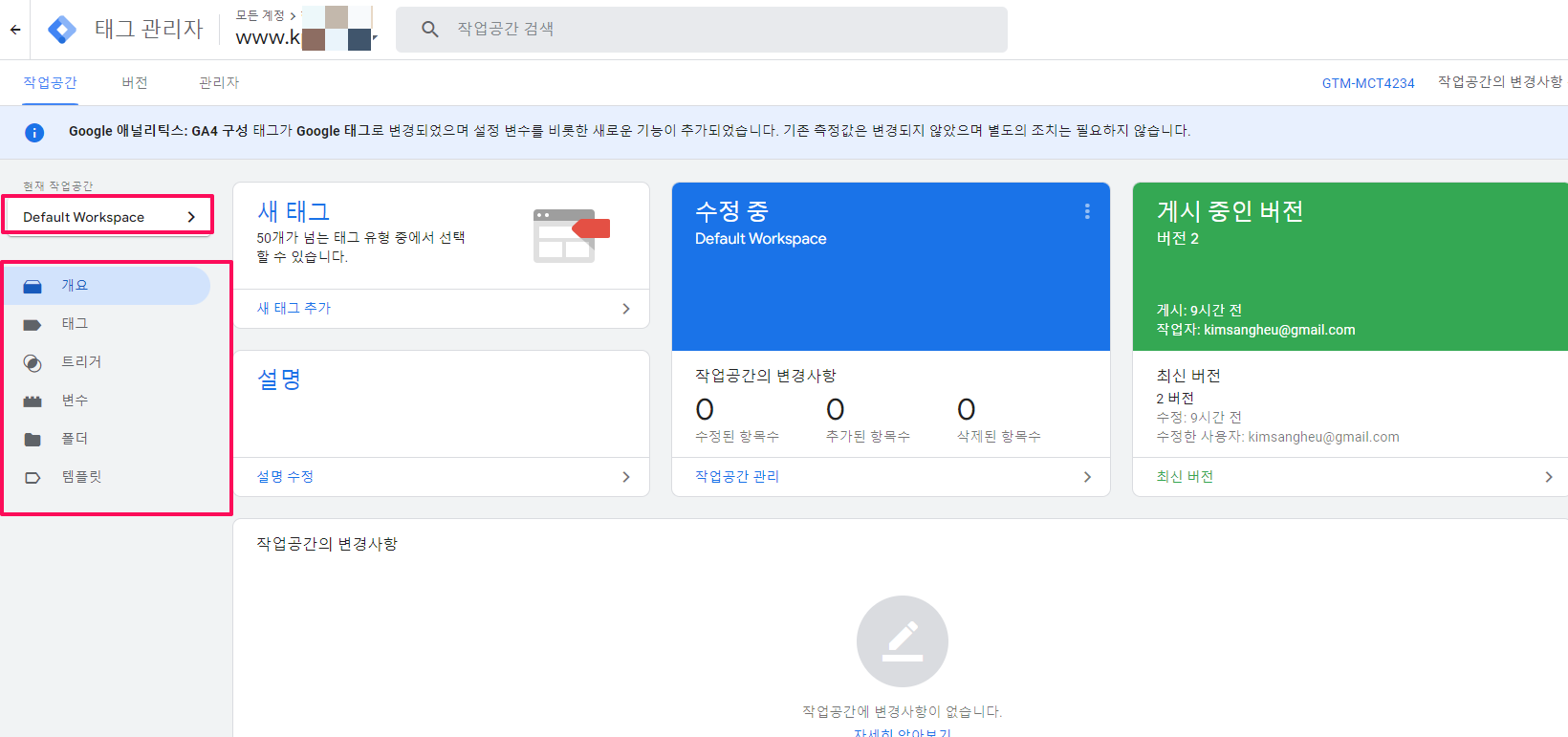
Task: Select 태그 in the sidebar
Action: (x=107, y=324)
